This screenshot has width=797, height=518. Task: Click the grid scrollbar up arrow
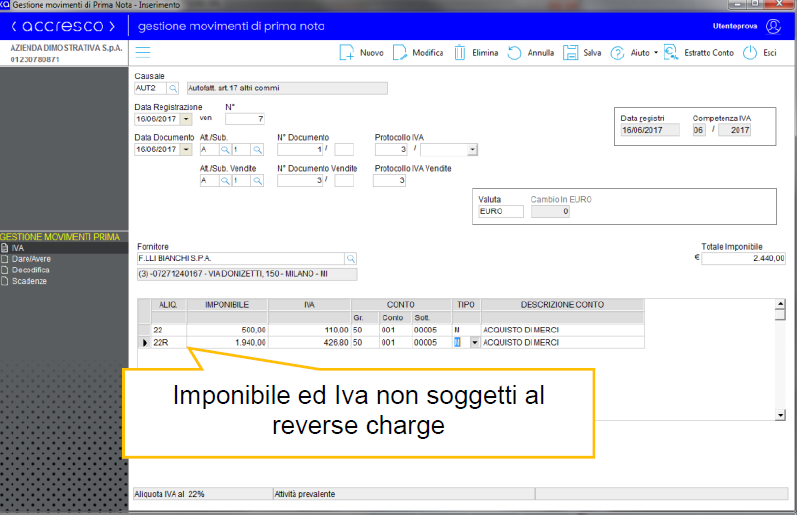click(x=780, y=304)
